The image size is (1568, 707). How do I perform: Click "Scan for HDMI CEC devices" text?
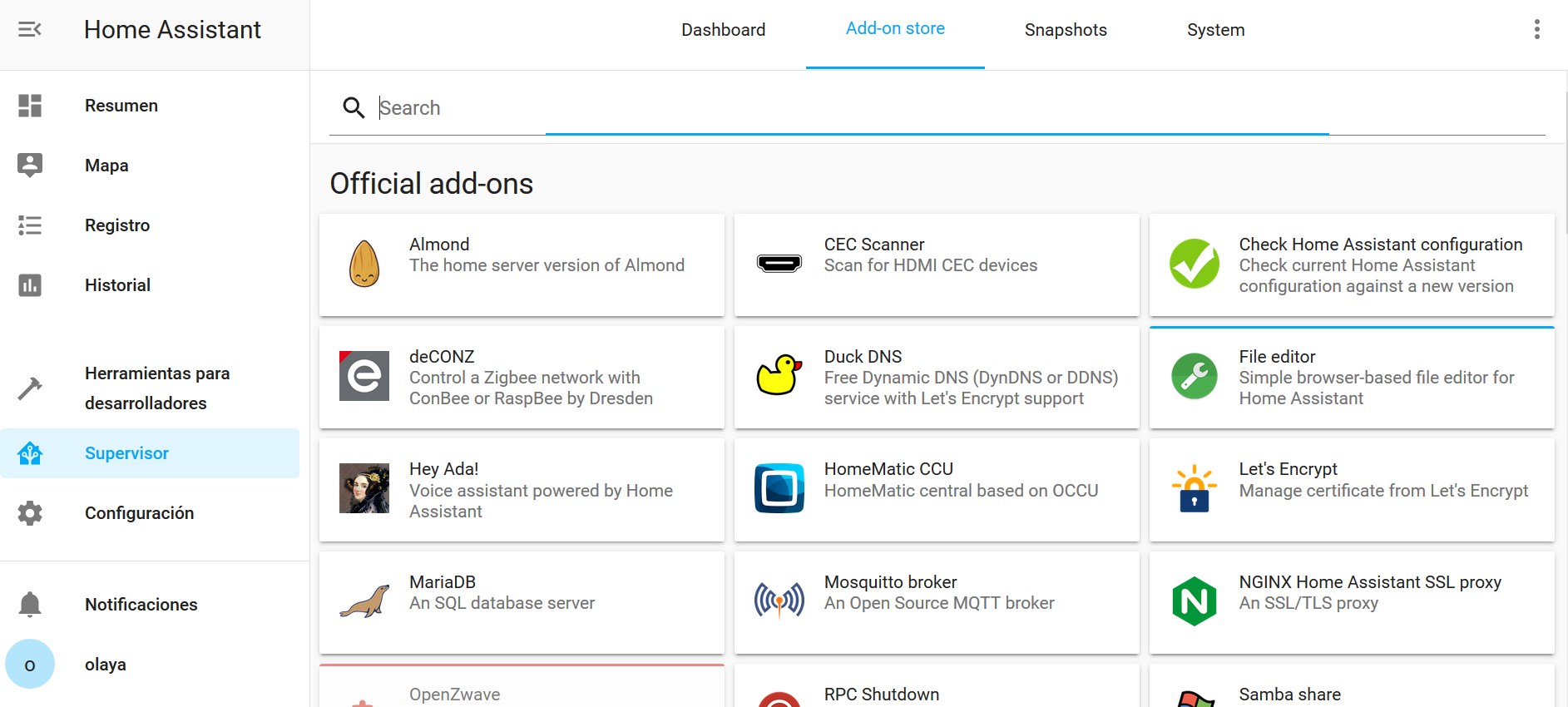coord(931,265)
